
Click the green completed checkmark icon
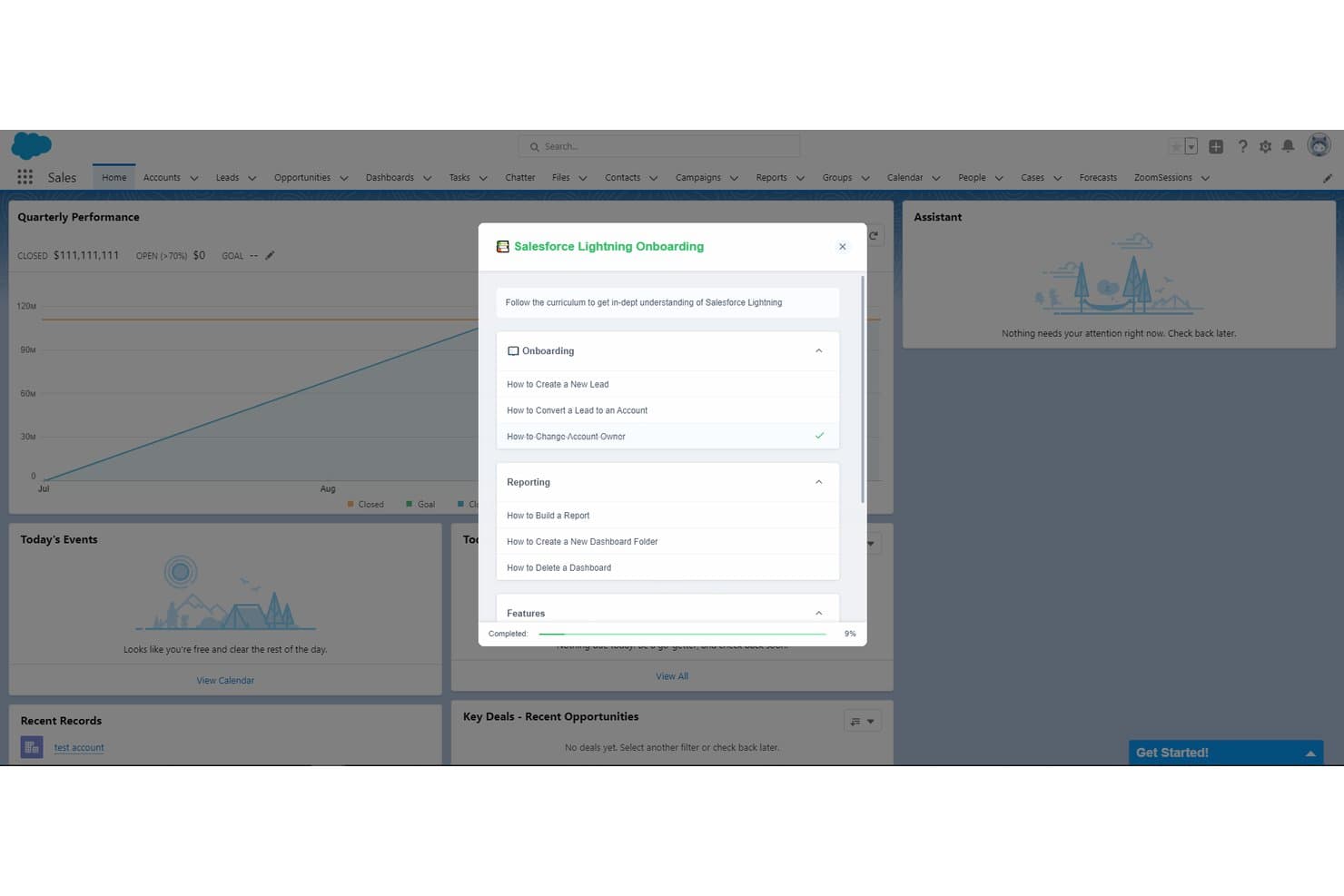coord(819,436)
